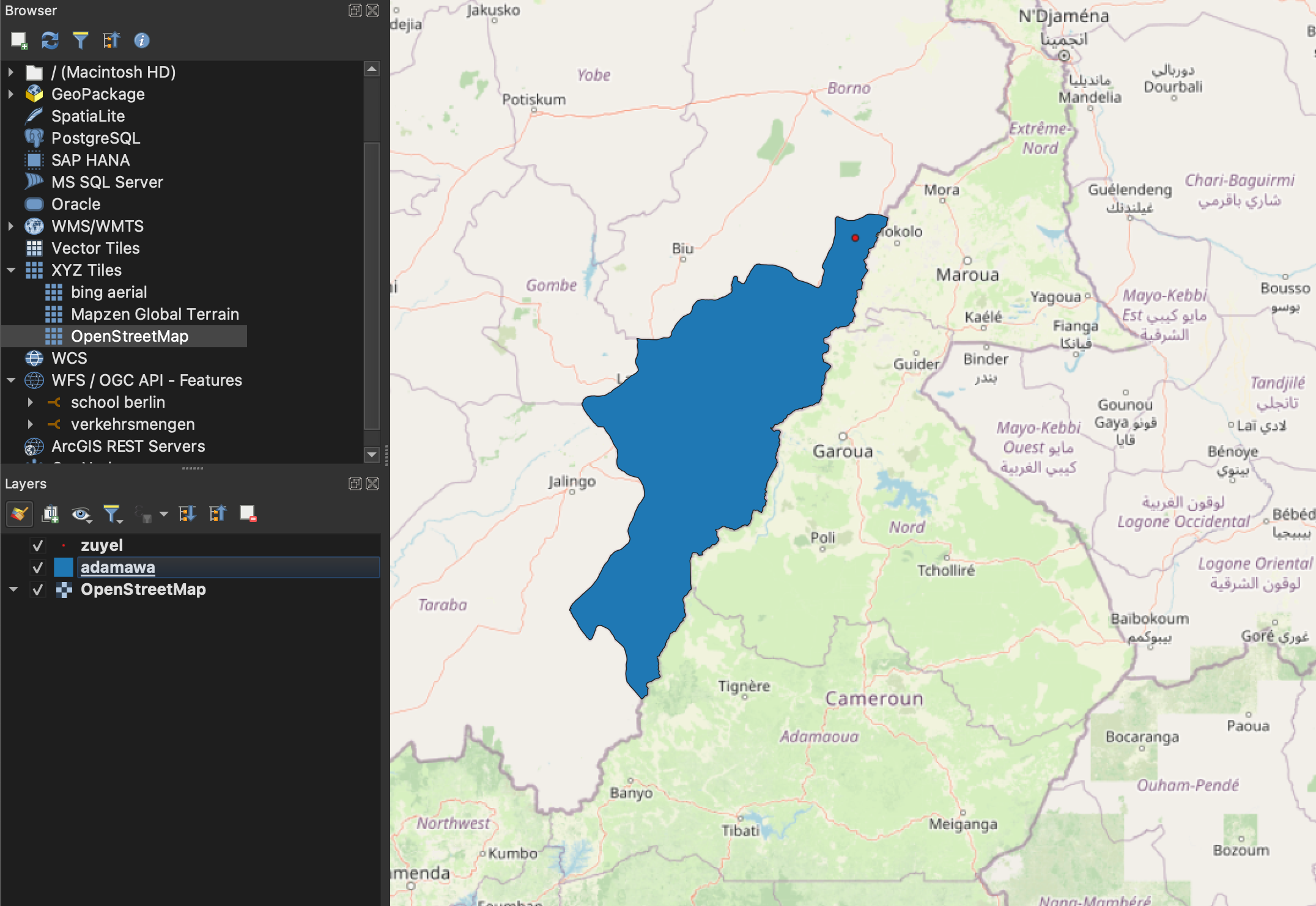Viewport: 1316px width, 906px height.
Task: Expand the GeoPackage browser entry
Action: pos(11,94)
